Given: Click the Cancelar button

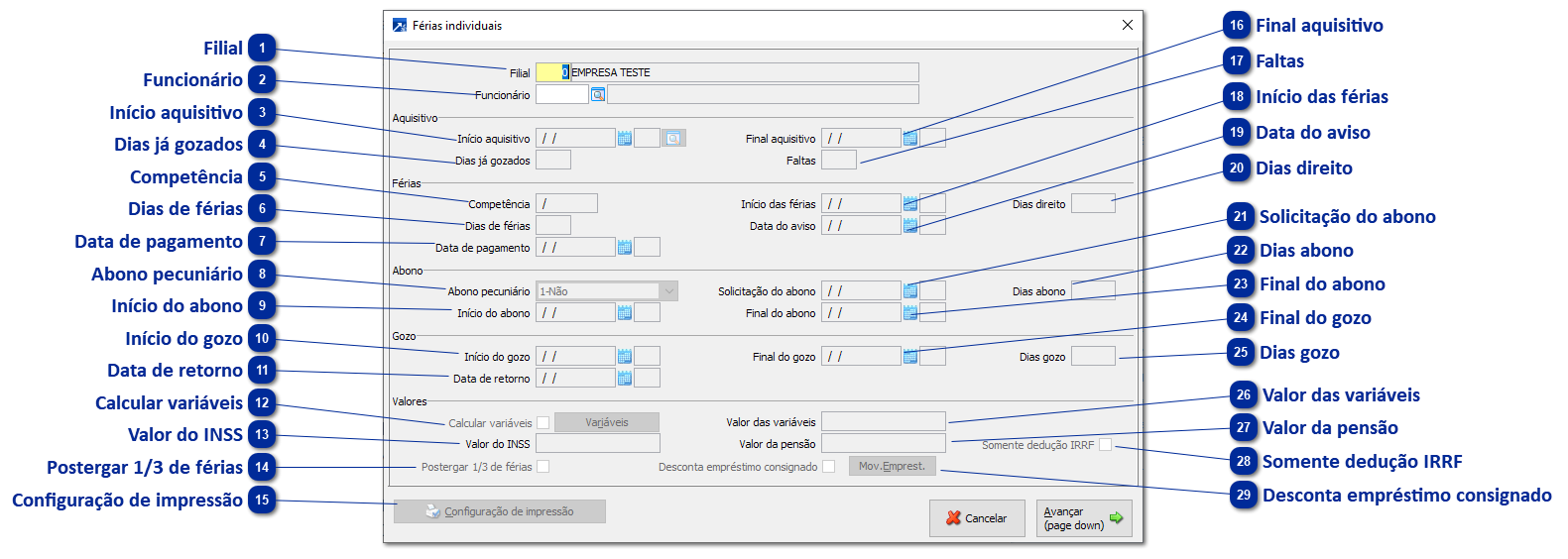Looking at the screenshot, I should pos(977,518).
